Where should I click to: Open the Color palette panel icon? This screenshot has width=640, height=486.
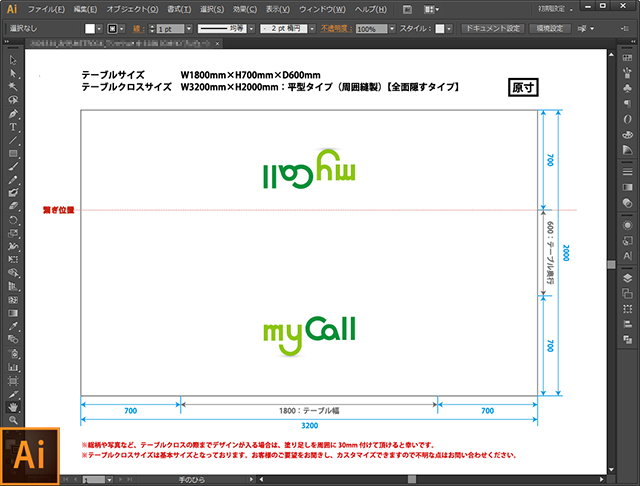tap(627, 135)
